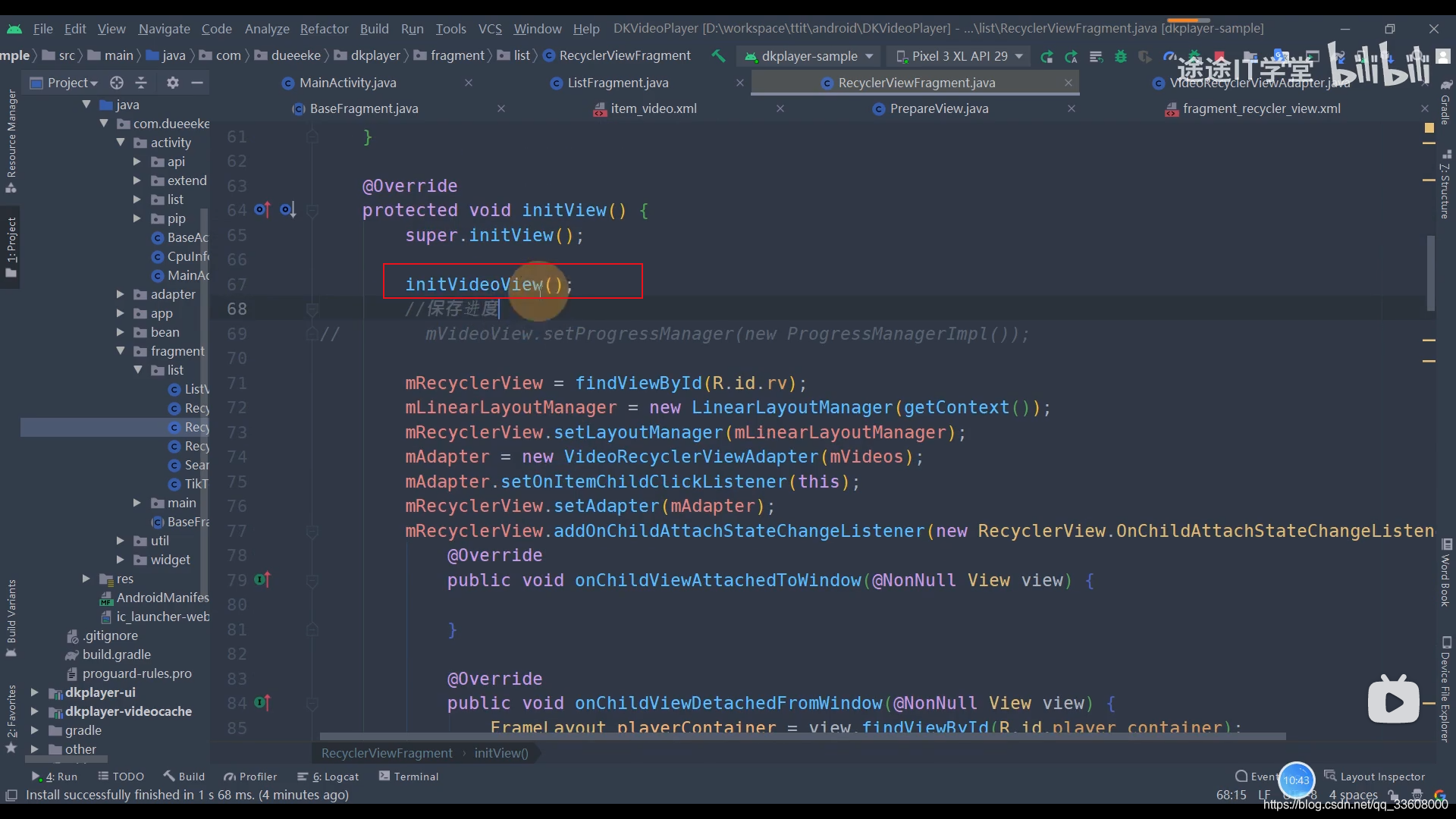Toggle the 1: Project tool window
Viewport: 1456px width, 819px height.
click(x=11, y=246)
